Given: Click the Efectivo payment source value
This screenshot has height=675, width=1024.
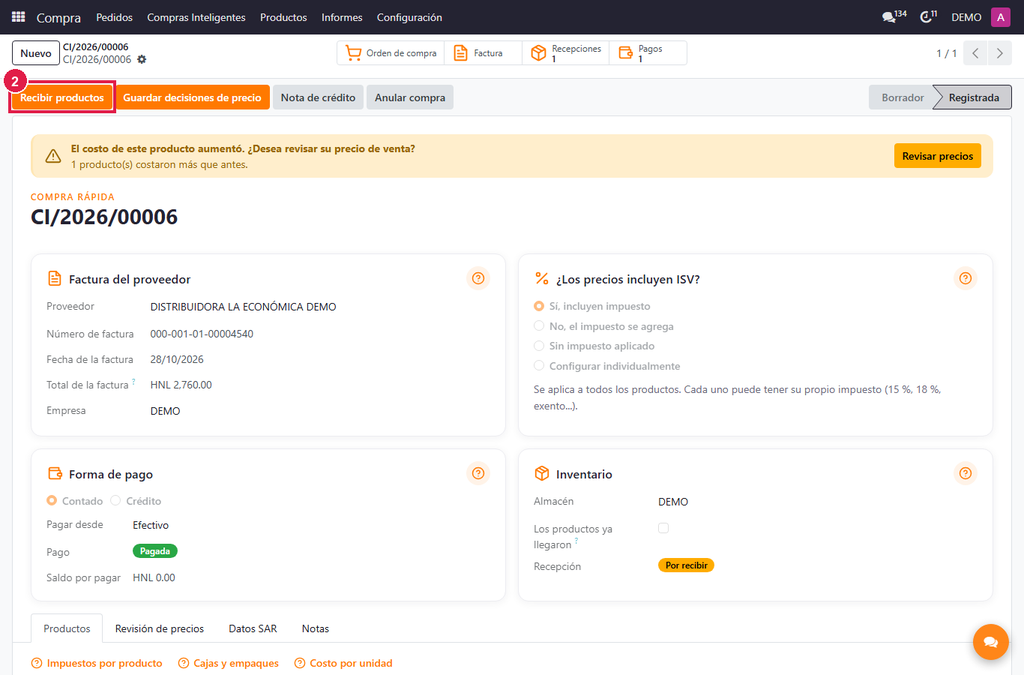Looking at the screenshot, I should [151, 525].
